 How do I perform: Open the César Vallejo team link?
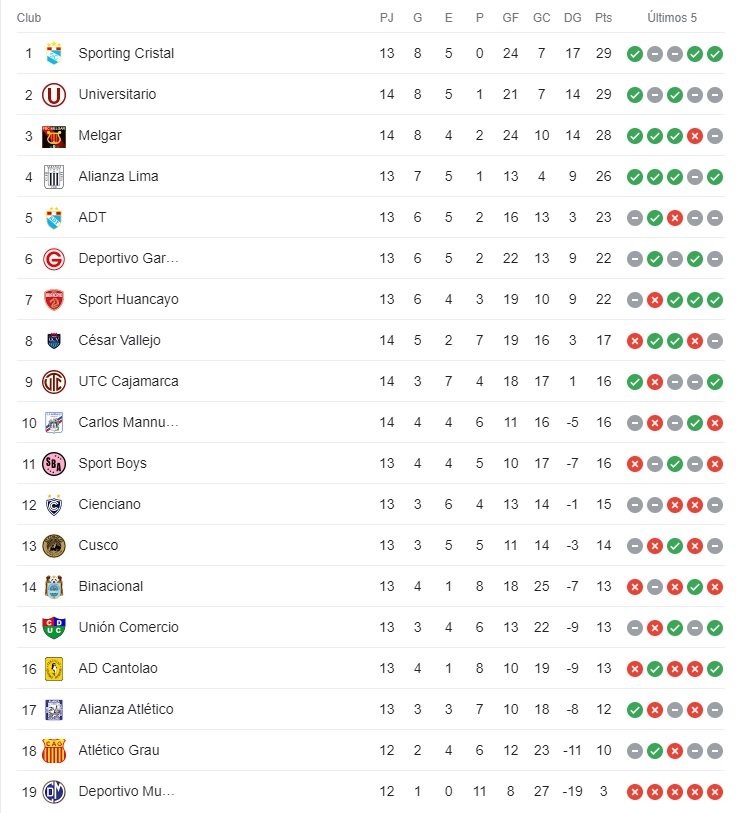[119, 340]
